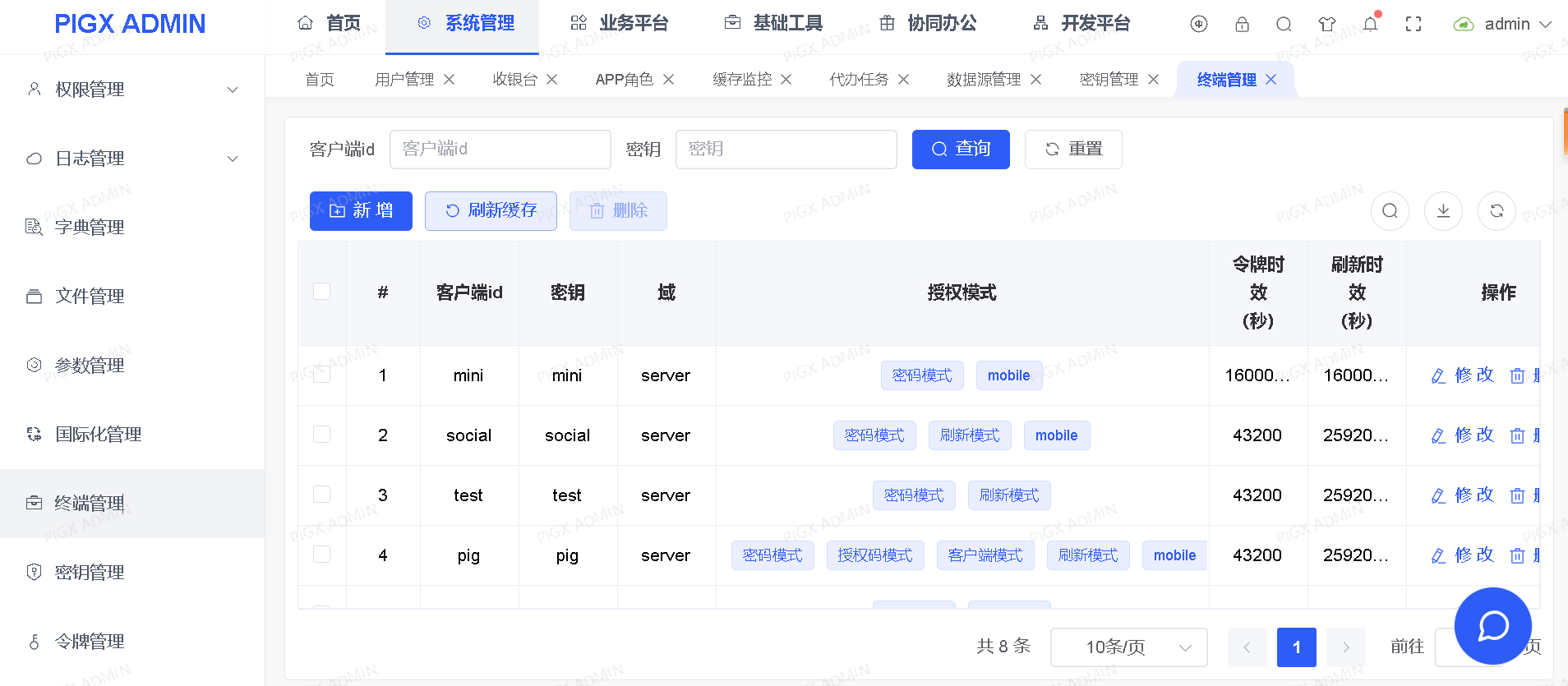Open the 协同办公 top menu
This screenshot has height=686, width=1568.
pos(927,24)
